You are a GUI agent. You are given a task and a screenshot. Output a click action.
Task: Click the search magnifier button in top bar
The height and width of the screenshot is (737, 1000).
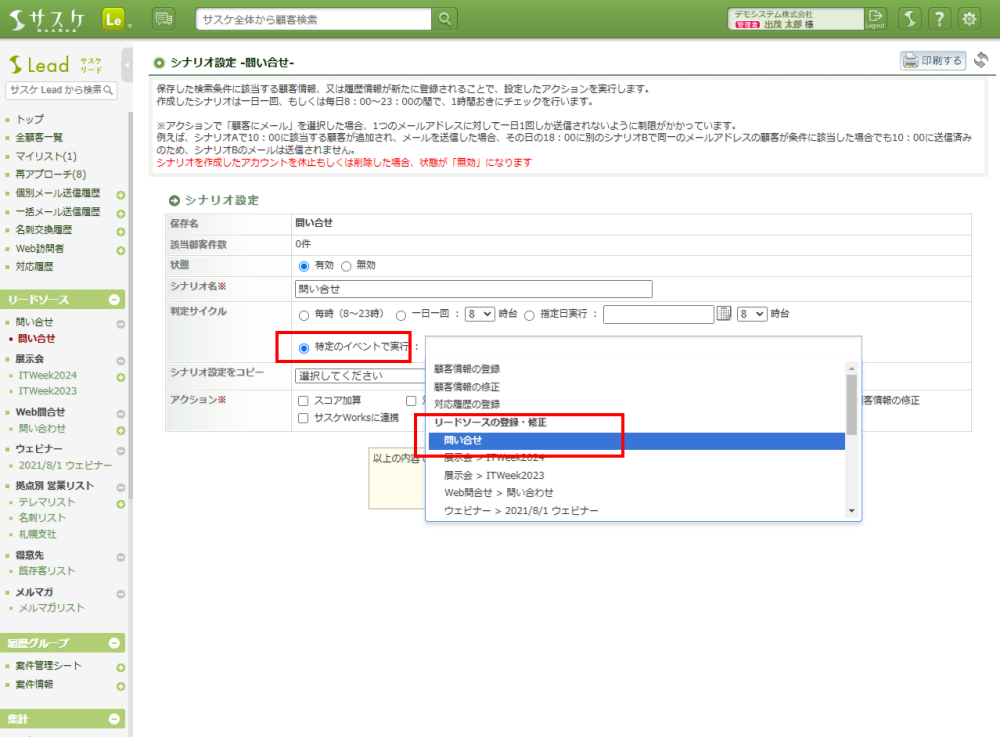[x=445, y=19]
